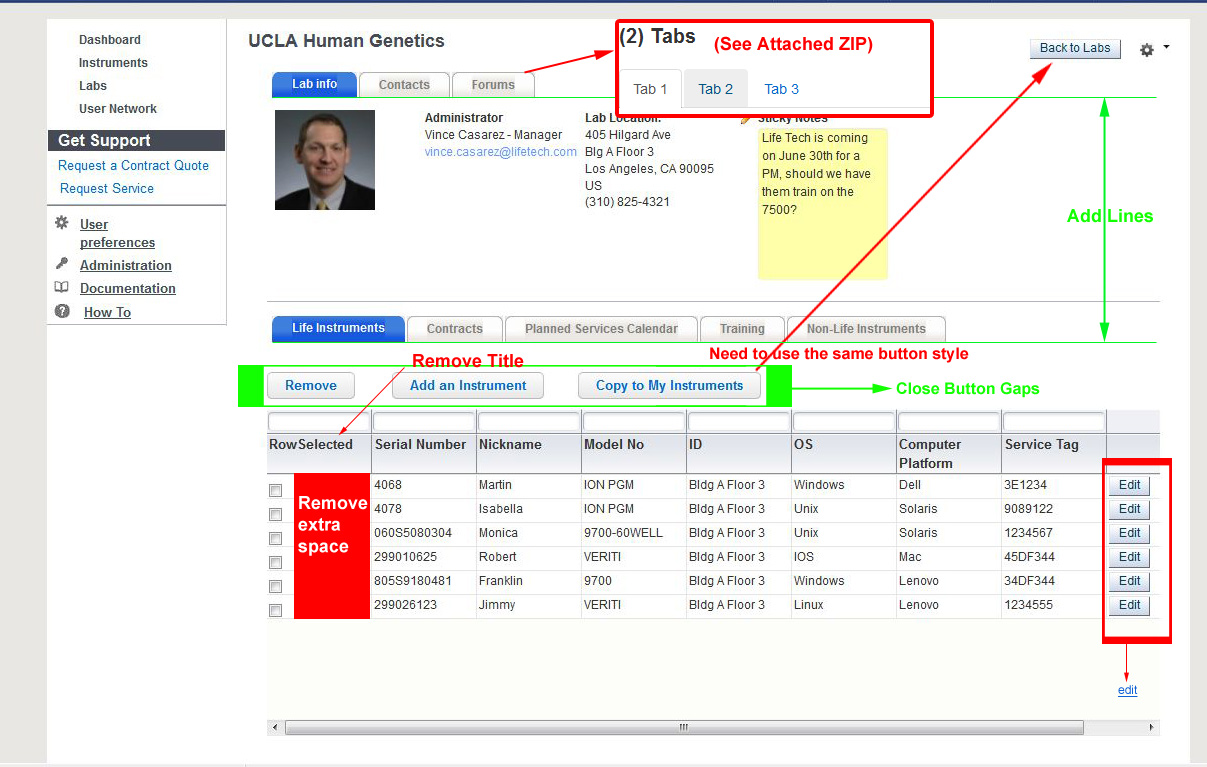Click the Back to Labs button
The image size is (1207, 767).
click(1074, 48)
